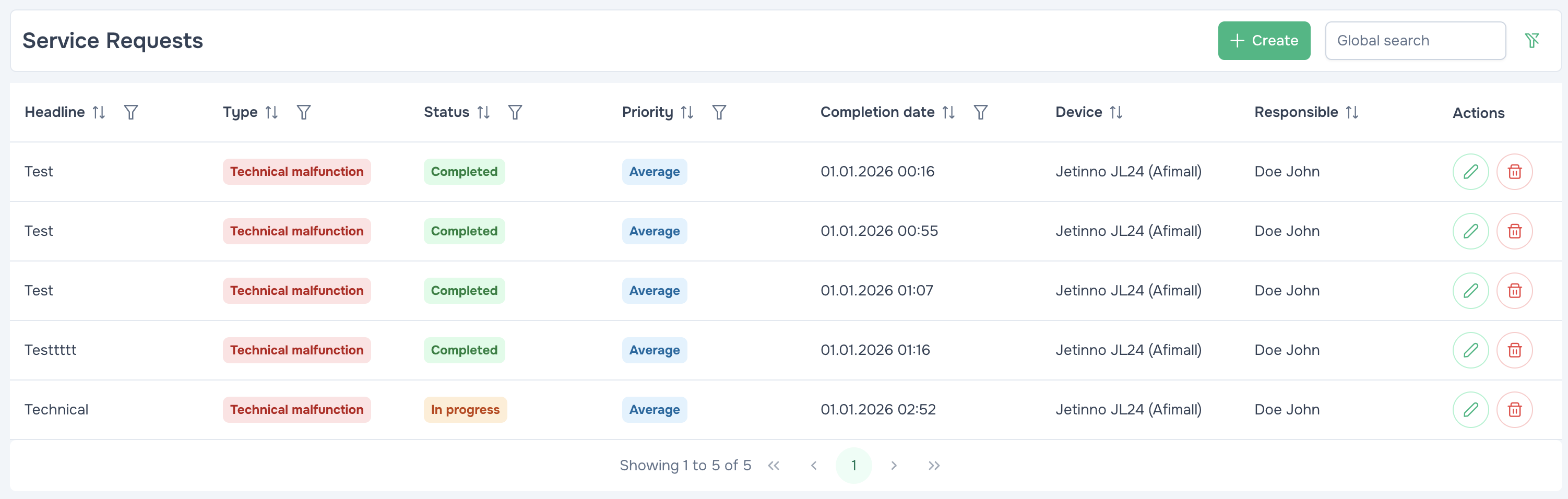This screenshot has width=1568, height=499.
Task: Sort the table by Completion date
Action: (949, 112)
